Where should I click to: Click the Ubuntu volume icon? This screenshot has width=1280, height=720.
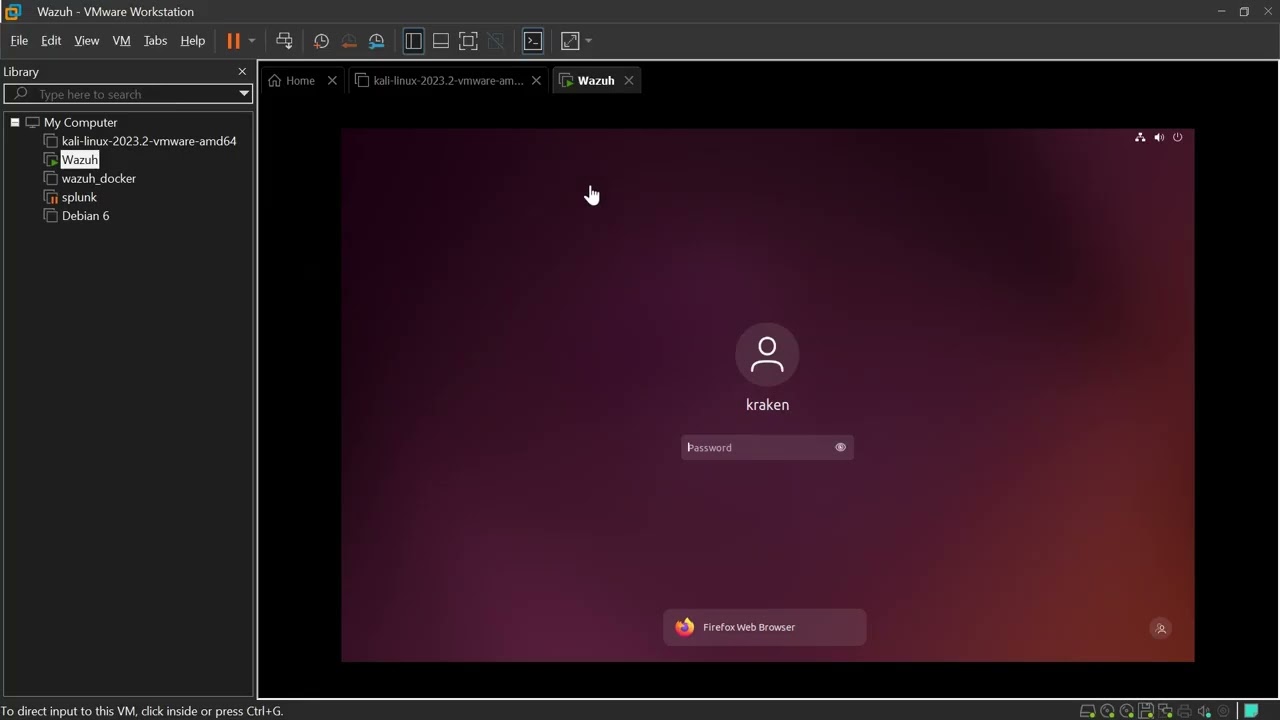tap(1159, 137)
